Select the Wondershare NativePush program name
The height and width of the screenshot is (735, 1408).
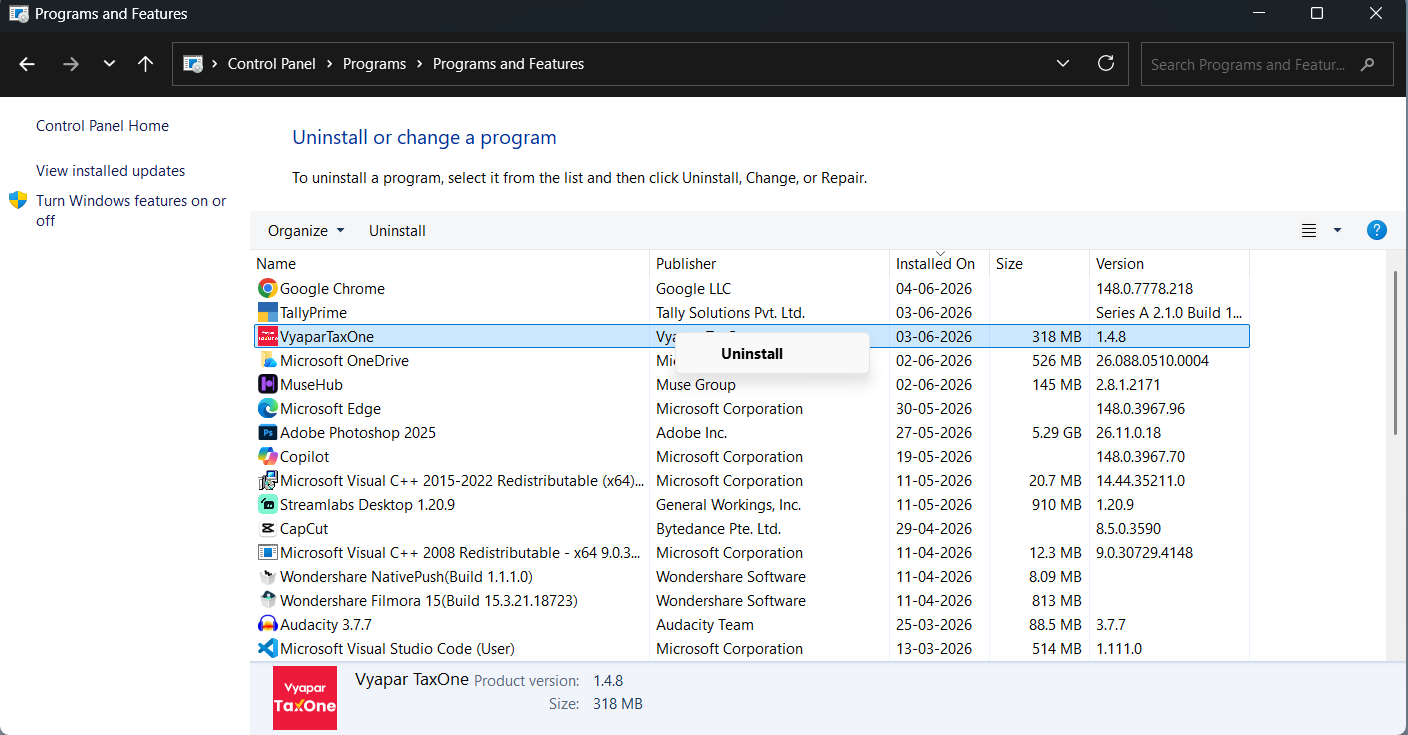coord(406,577)
